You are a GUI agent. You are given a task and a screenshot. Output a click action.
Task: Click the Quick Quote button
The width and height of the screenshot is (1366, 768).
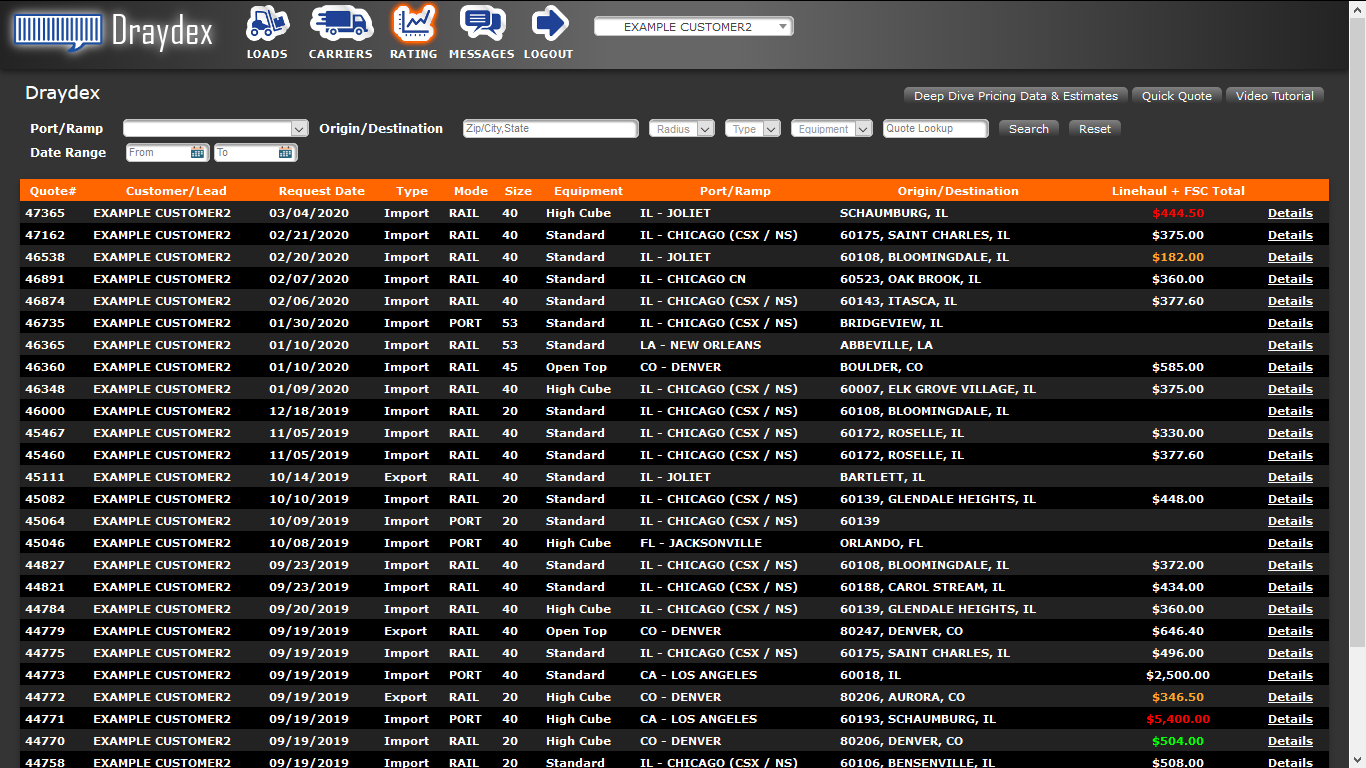click(1177, 96)
